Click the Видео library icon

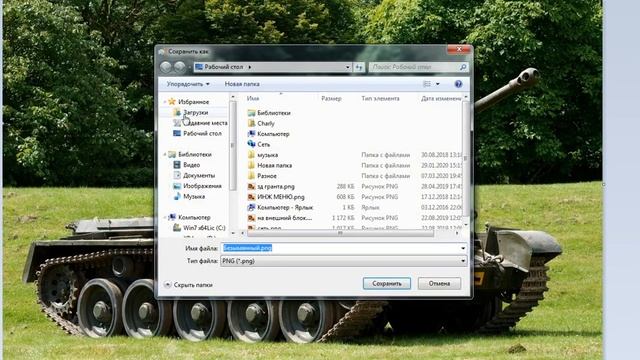point(177,165)
